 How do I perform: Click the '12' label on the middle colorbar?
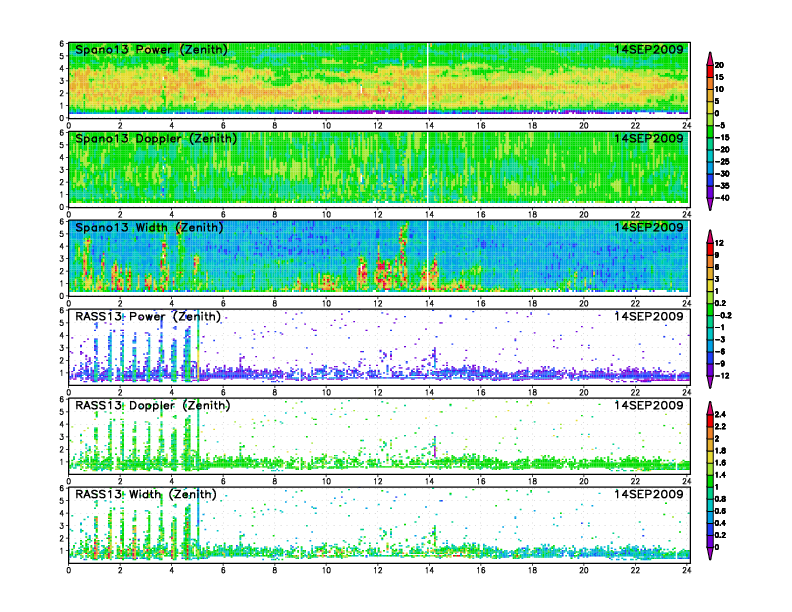[x=719, y=243]
